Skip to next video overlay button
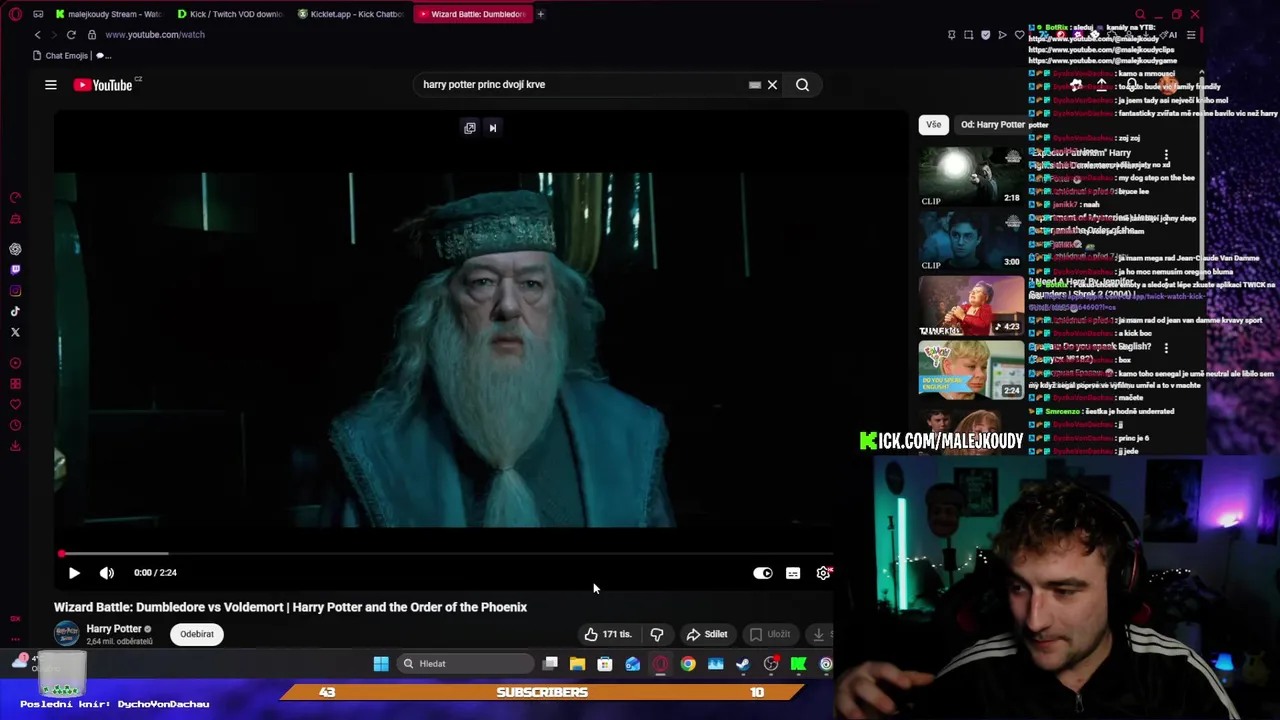This screenshot has height=720, width=1280. (492, 128)
